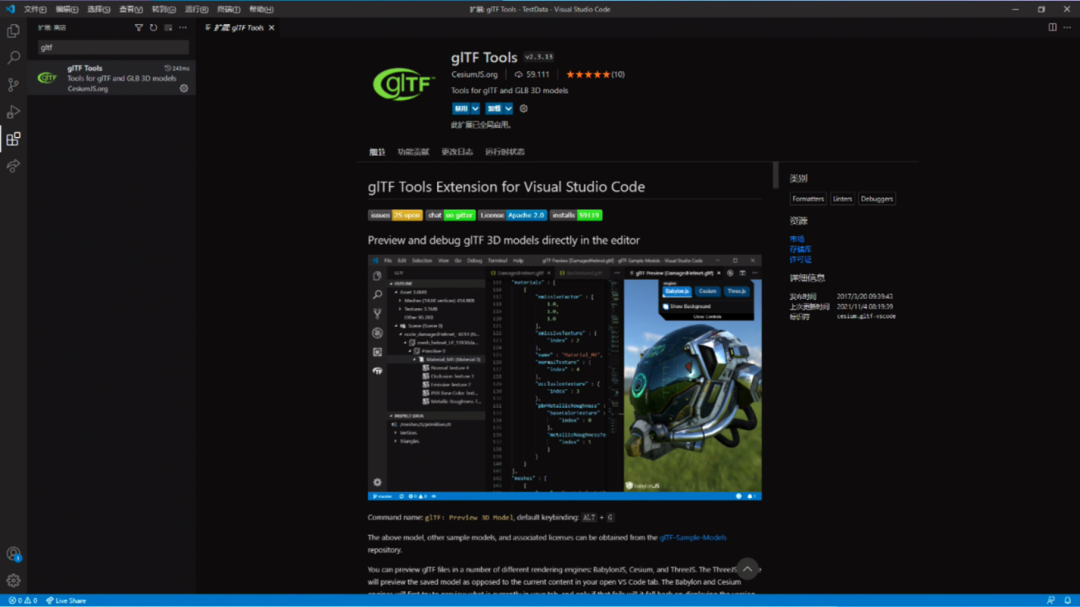Start Live Share from status bar
The width and height of the screenshot is (1080, 607).
(66, 601)
